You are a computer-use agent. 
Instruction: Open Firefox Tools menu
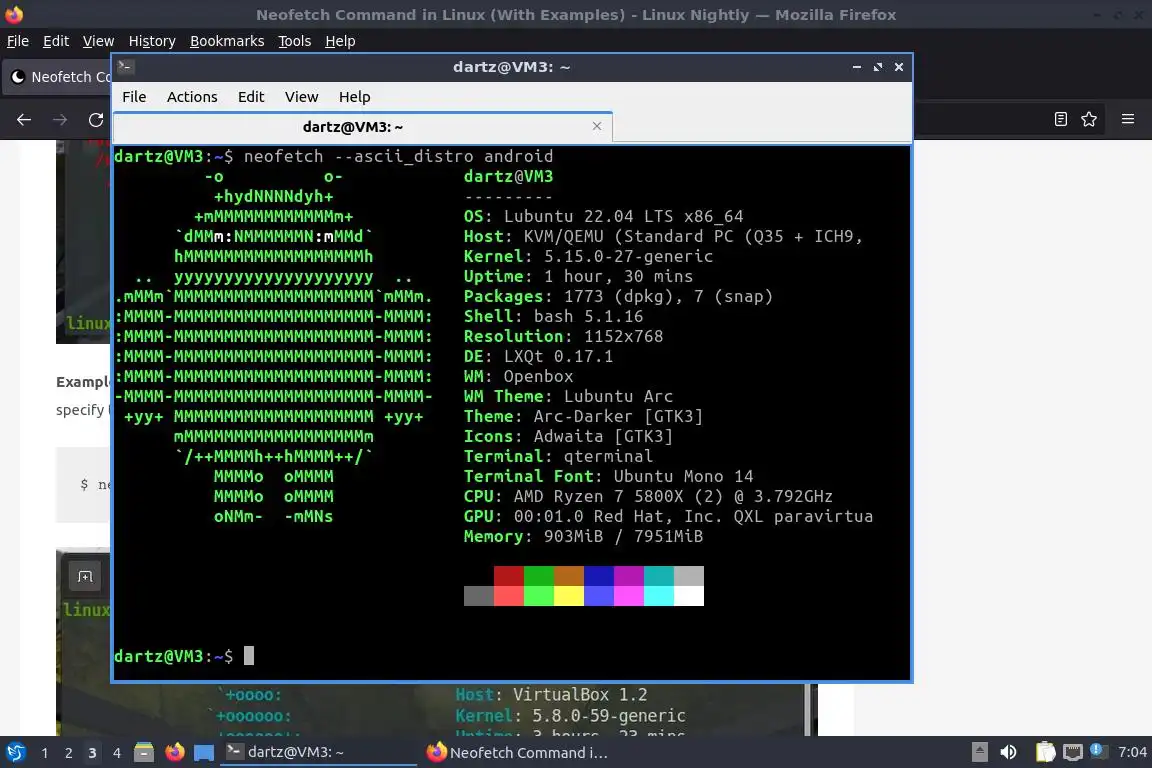click(295, 41)
